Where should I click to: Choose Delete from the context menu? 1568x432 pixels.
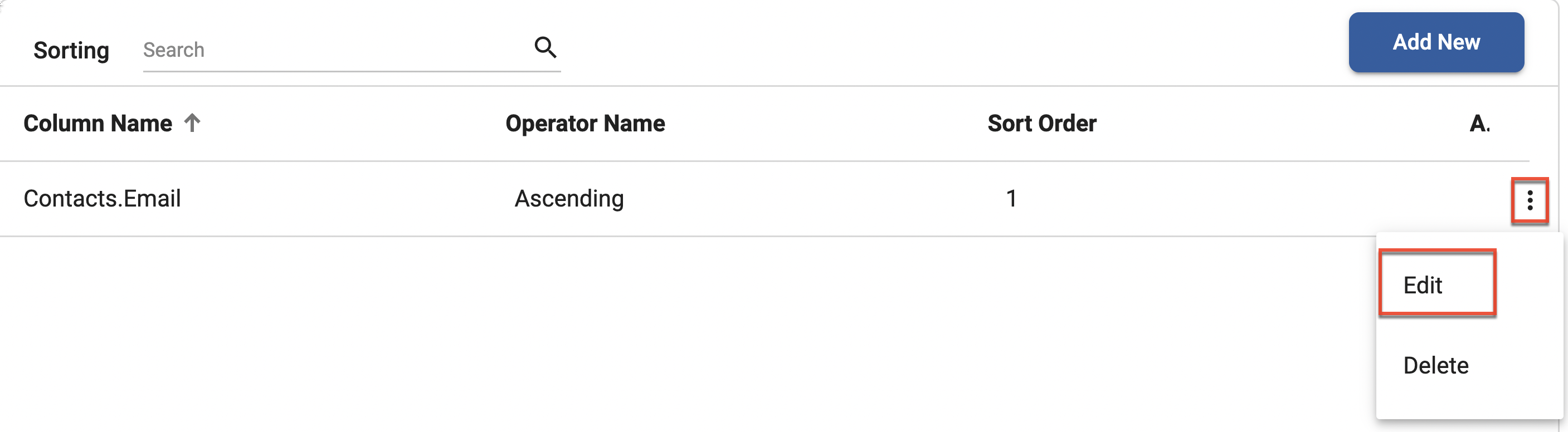pos(1435,365)
